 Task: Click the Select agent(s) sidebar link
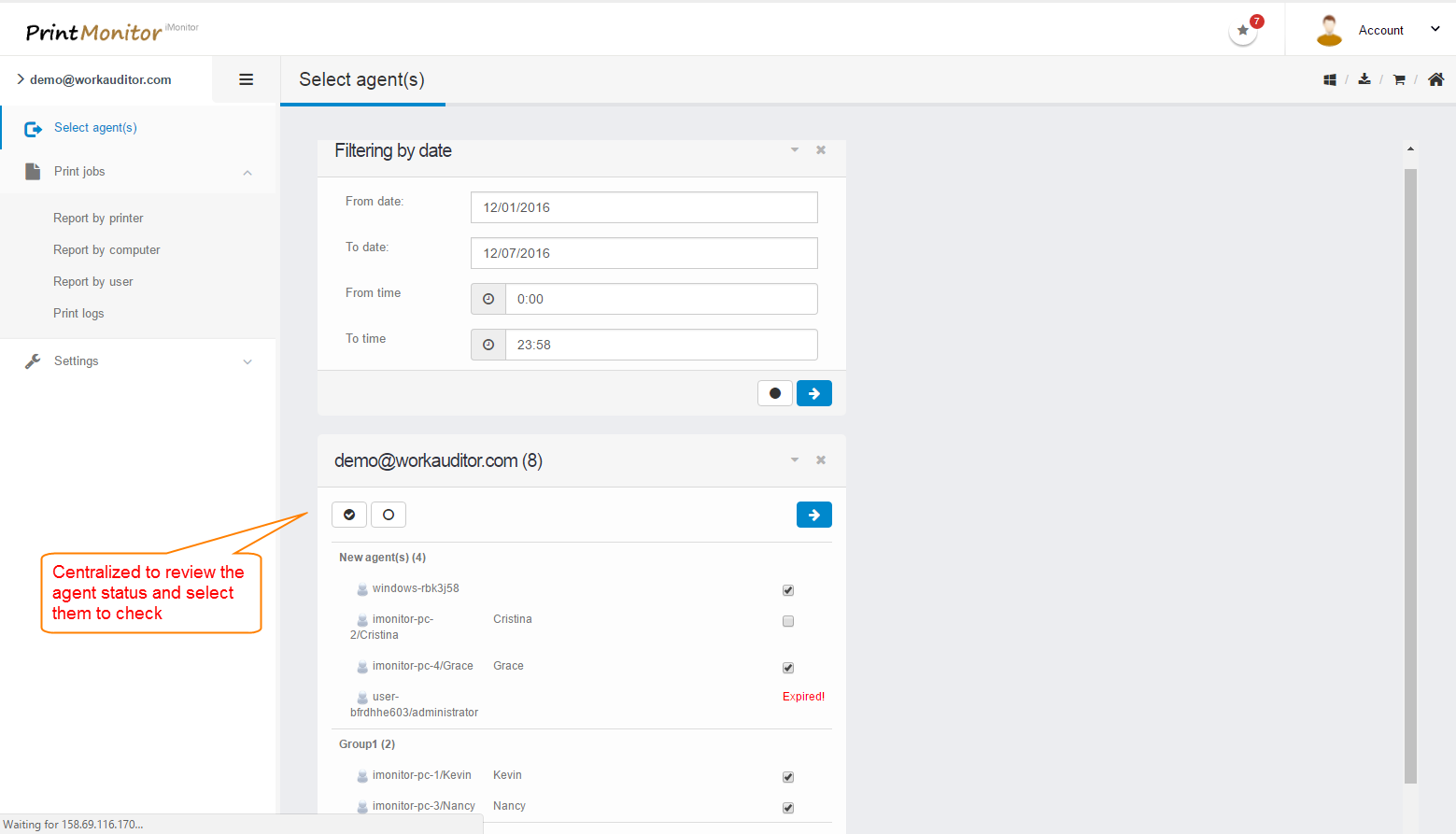(x=95, y=128)
